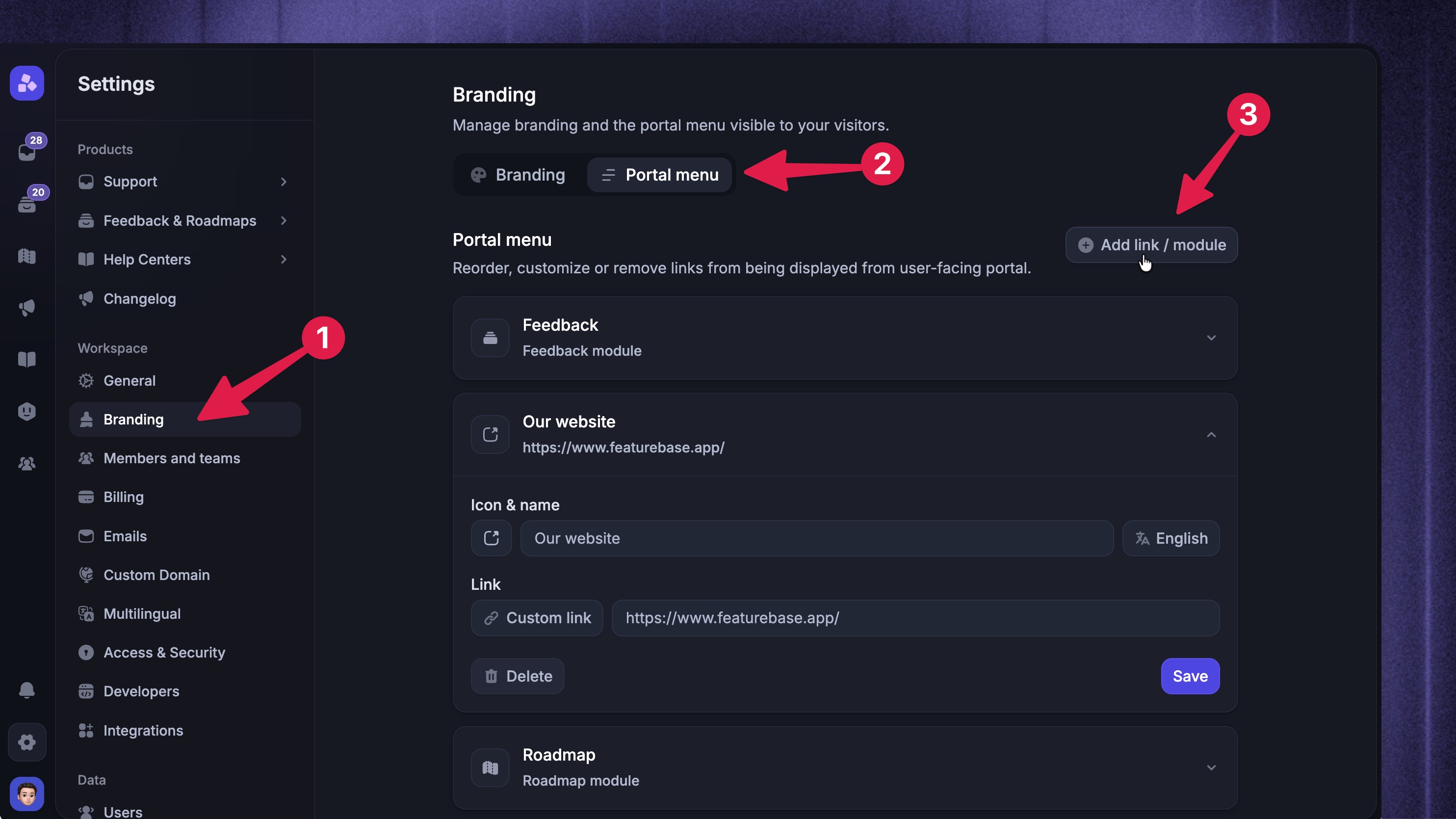
Task: Open the inbox icon with the 28 badge
Action: click(x=27, y=150)
